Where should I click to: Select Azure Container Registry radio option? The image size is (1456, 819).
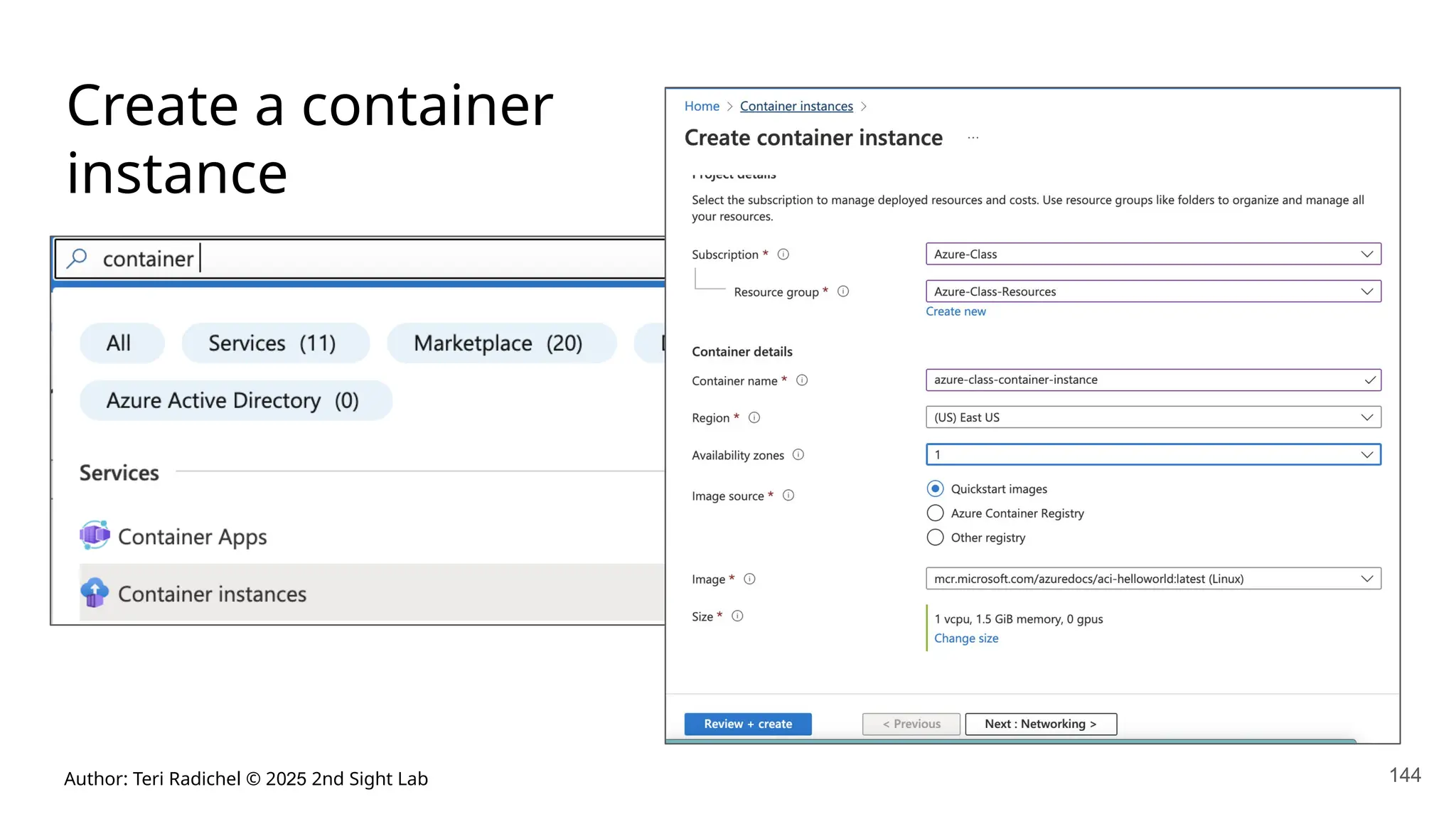(936, 513)
